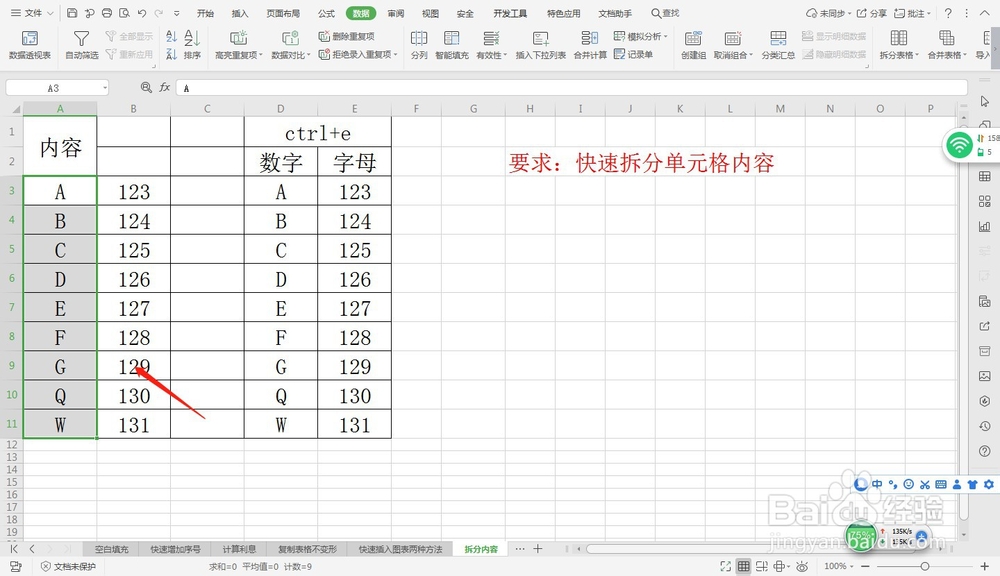
Task: Open the 分列 text-to-columns tool
Action: [419, 45]
